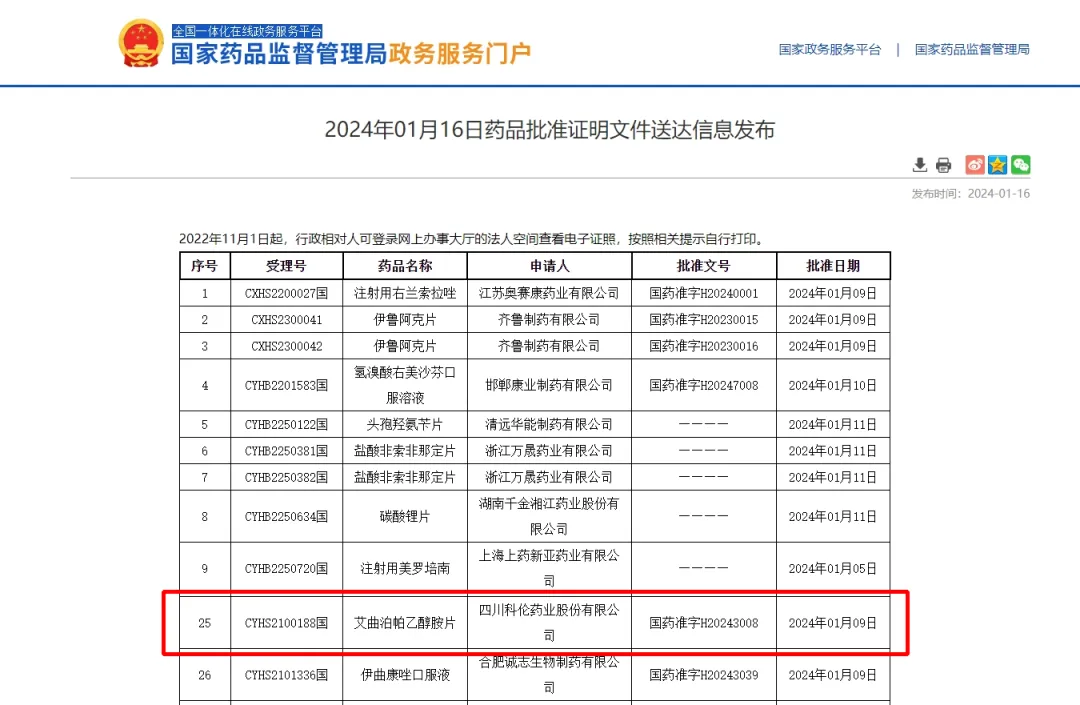Select cell 国药准字H20230016
Image resolution: width=1080 pixels, height=705 pixels.
tap(704, 346)
